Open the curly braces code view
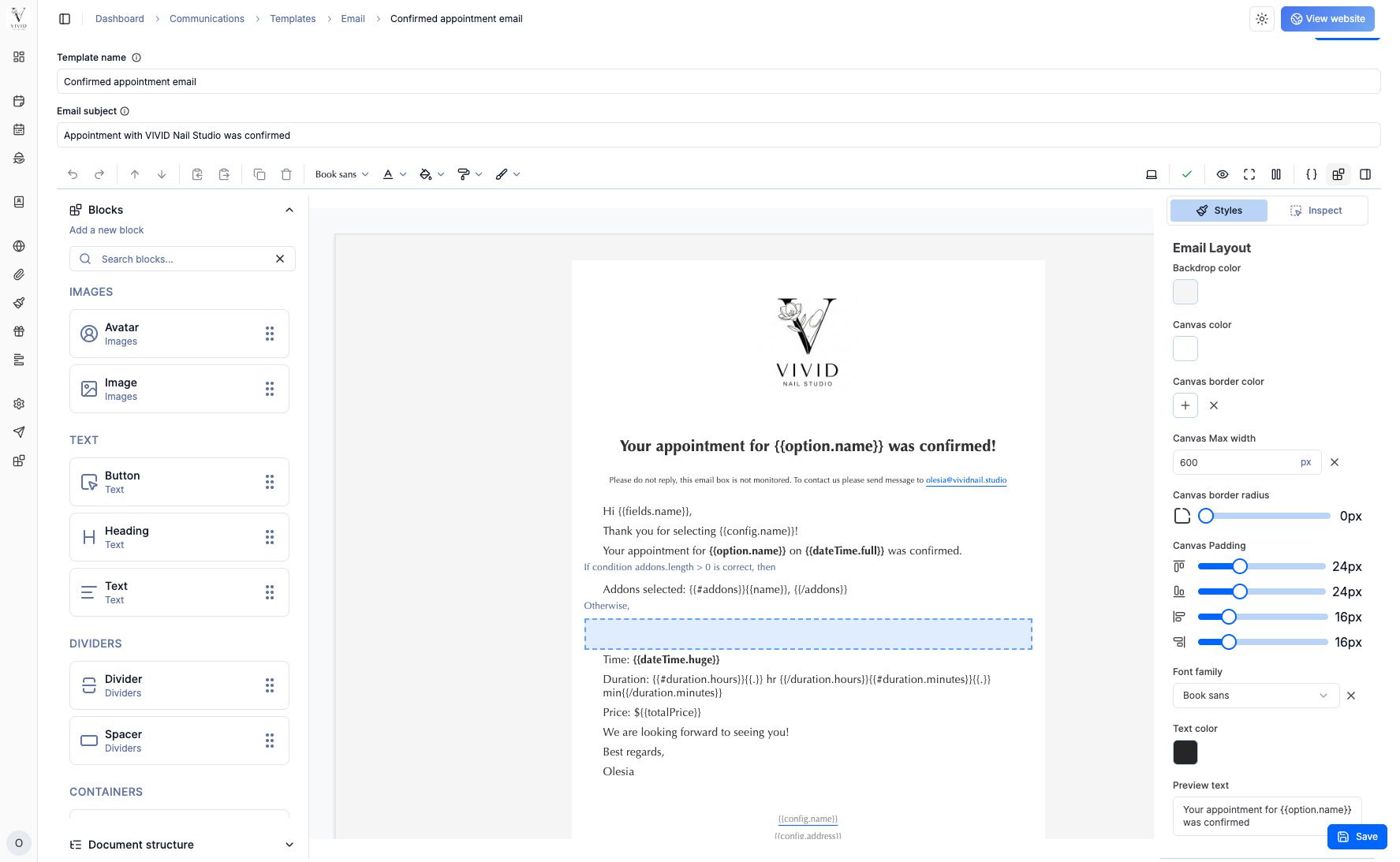 point(1312,174)
